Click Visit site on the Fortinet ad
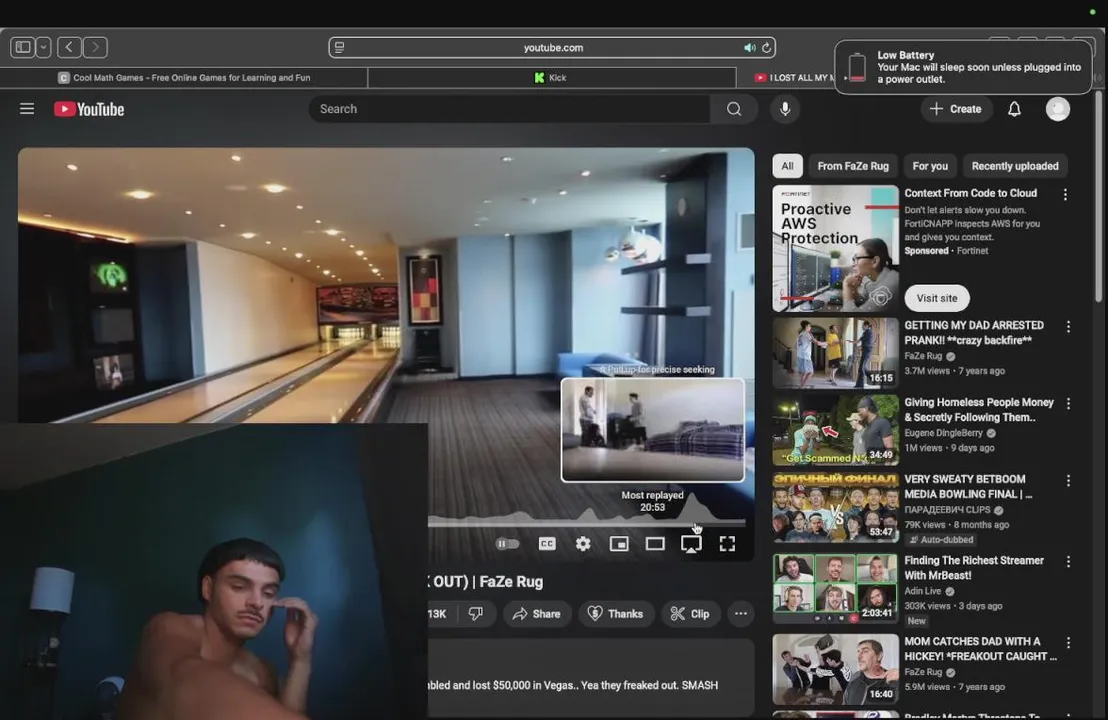The width and height of the screenshot is (1108, 720). click(937, 298)
